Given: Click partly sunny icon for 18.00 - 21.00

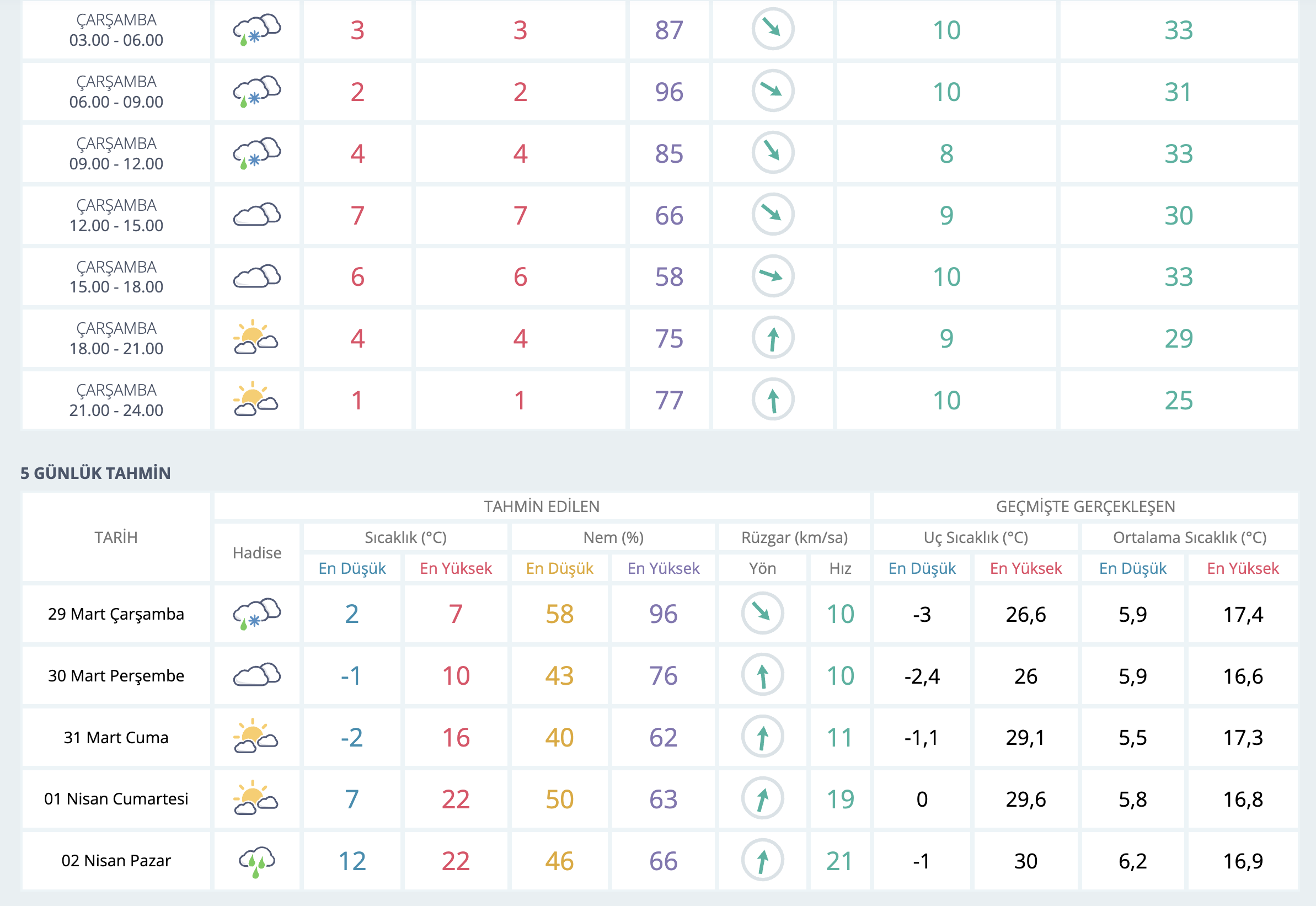Looking at the screenshot, I should 256,338.
